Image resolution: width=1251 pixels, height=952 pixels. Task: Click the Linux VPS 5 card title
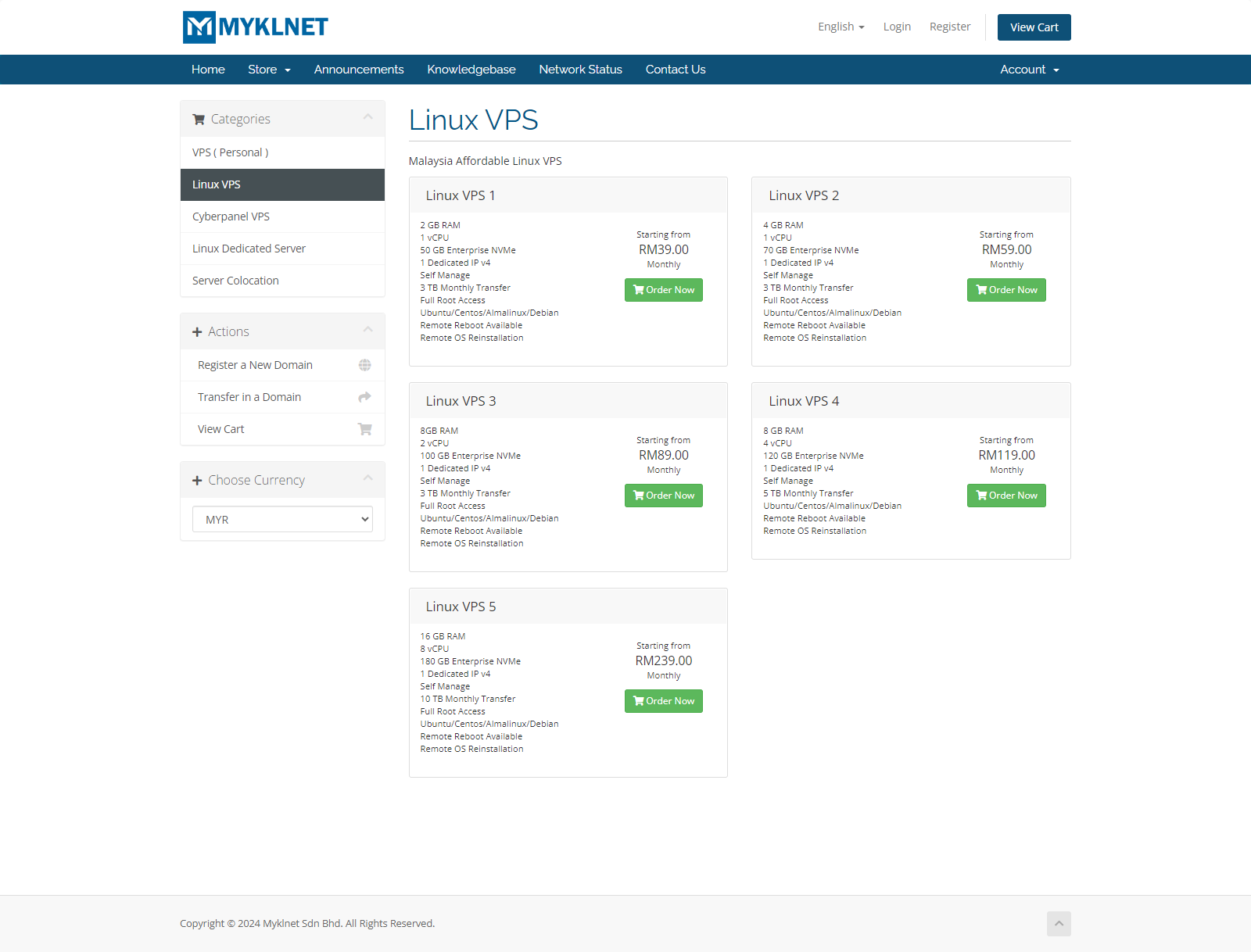click(461, 607)
